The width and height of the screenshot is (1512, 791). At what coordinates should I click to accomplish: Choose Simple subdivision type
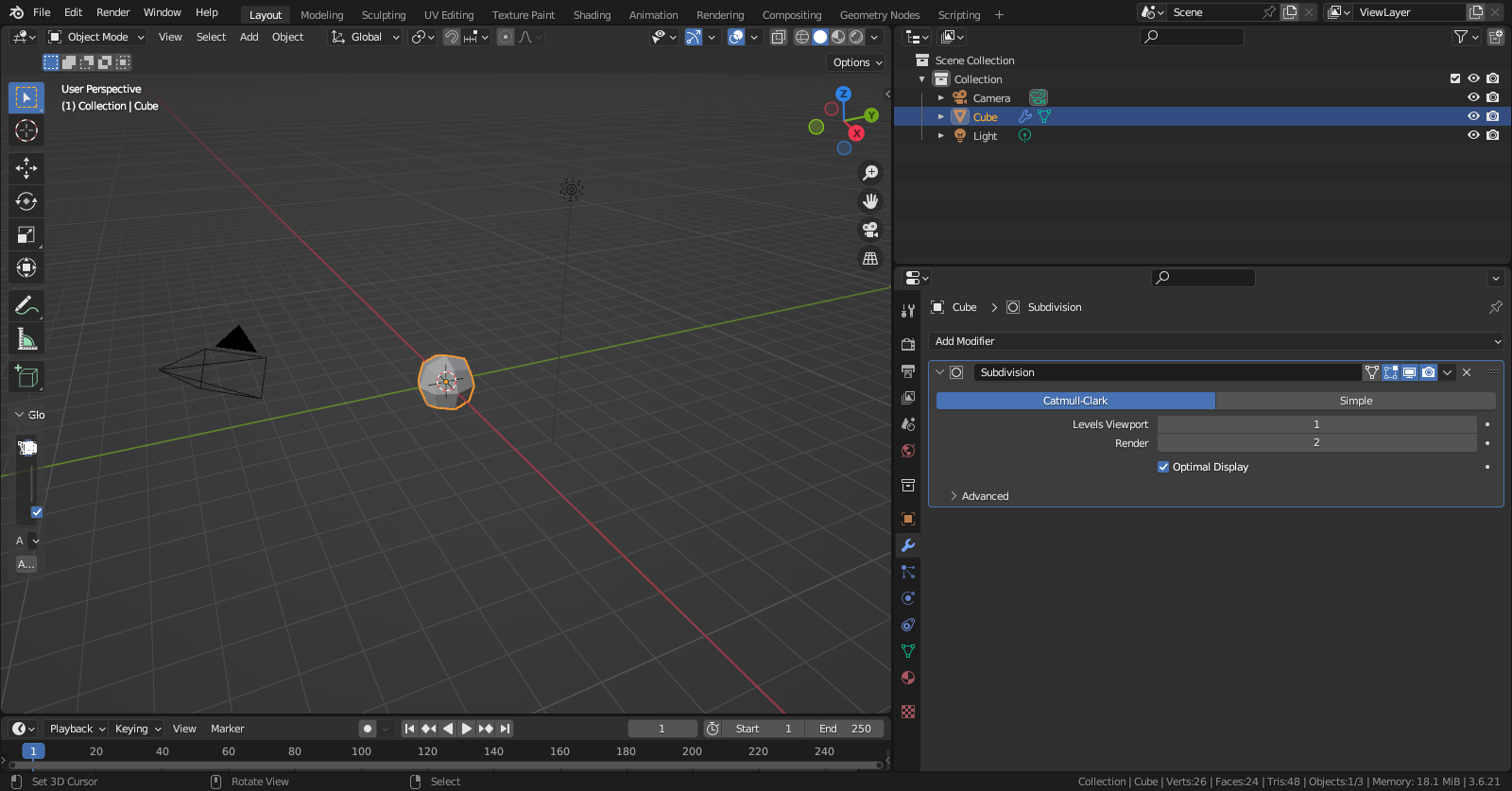1356,401
